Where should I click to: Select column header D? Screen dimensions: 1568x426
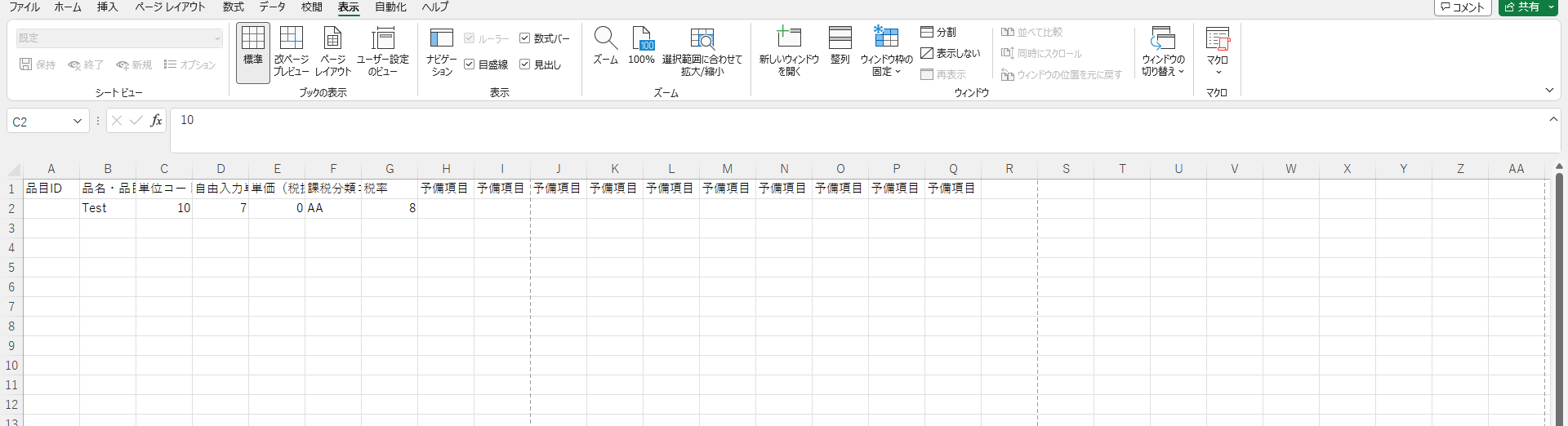coord(220,169)
